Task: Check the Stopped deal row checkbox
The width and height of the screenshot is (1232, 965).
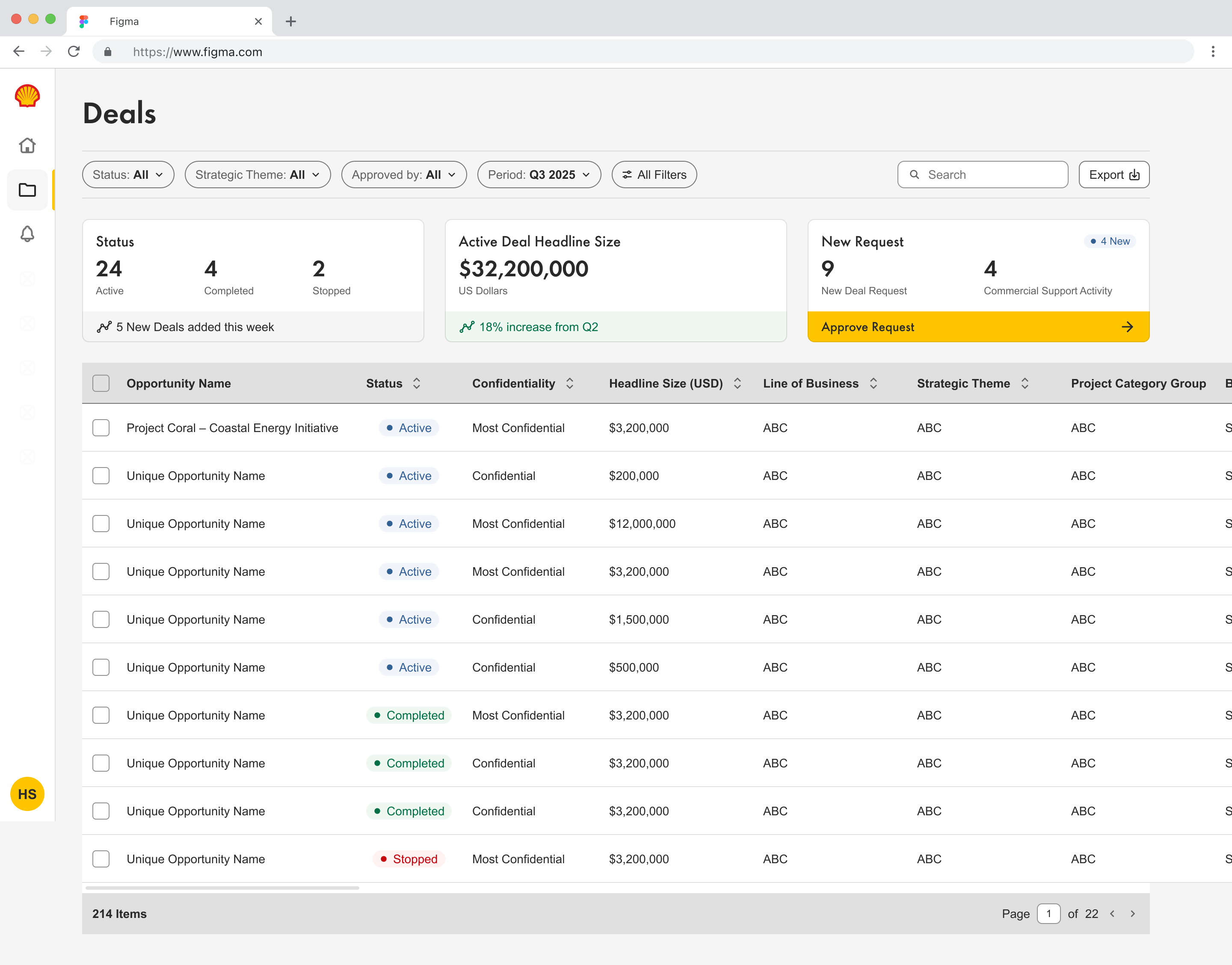Action: click(x=101, y=859)
